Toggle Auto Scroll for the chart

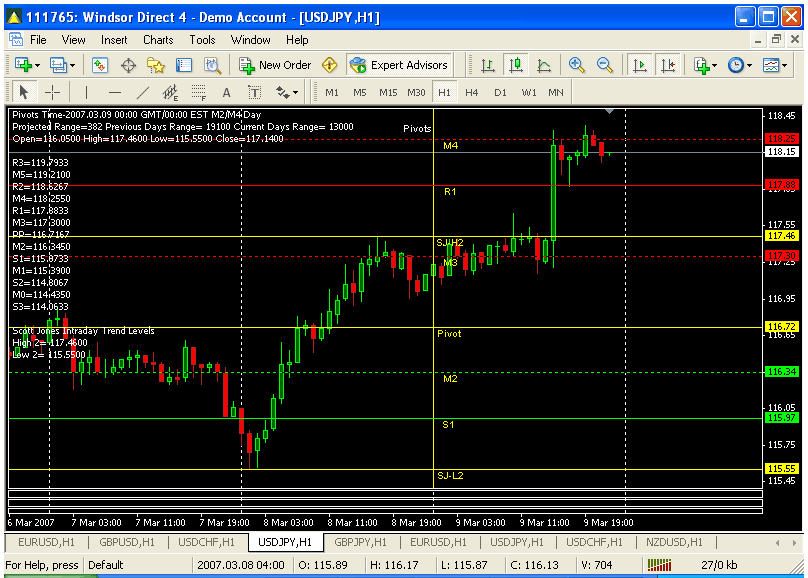pos(639,65)
